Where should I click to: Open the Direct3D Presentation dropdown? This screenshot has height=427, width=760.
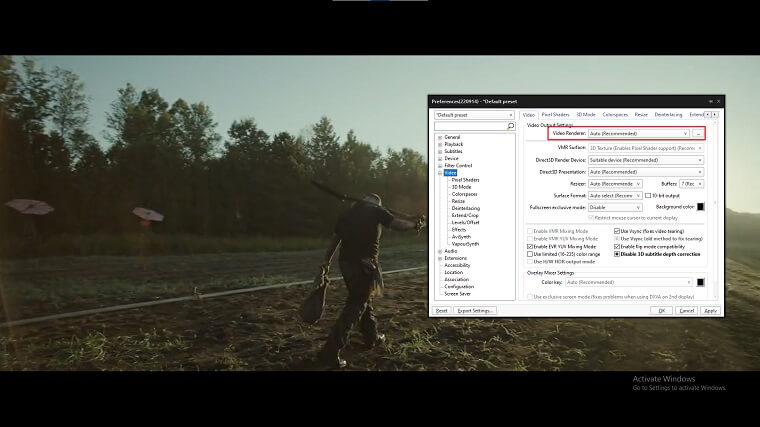646,172
